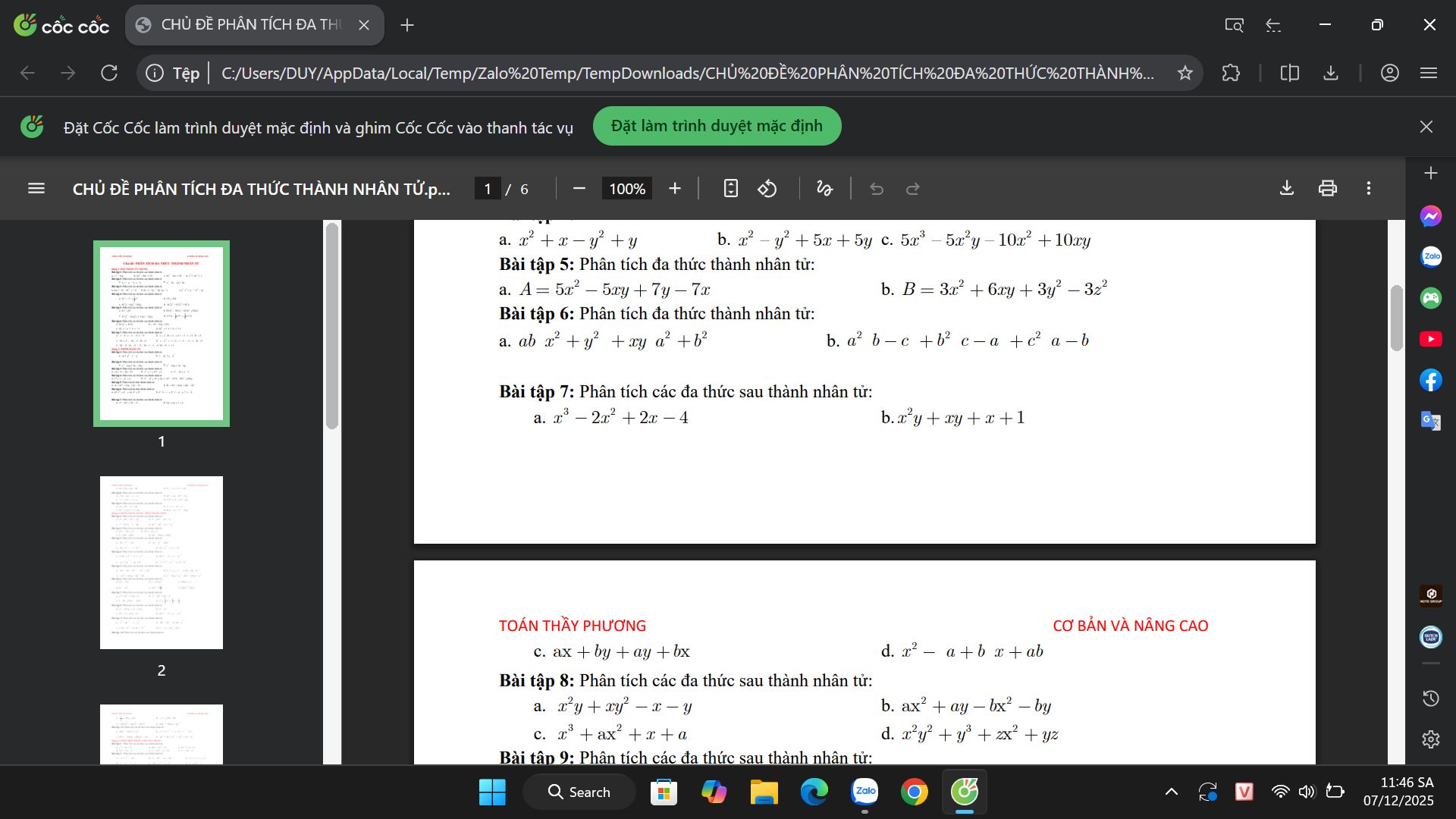Select the CHỦ ĐỀ PHÂN TÍCH ĐA THỨC tab
Screen dimensions: 1456x819
pos(250,25)
